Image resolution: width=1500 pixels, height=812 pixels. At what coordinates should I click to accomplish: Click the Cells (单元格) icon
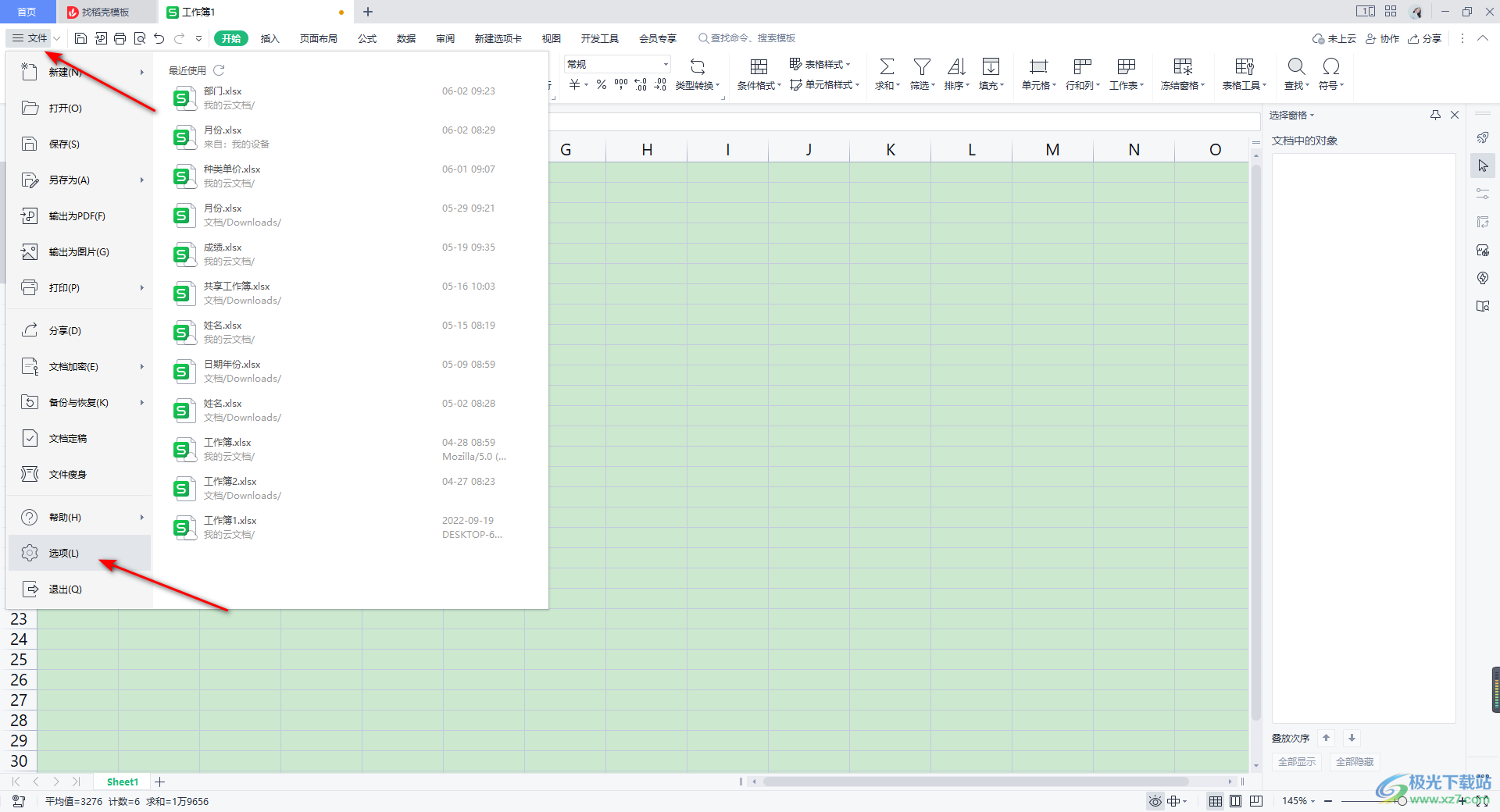tap(1038, 66)
